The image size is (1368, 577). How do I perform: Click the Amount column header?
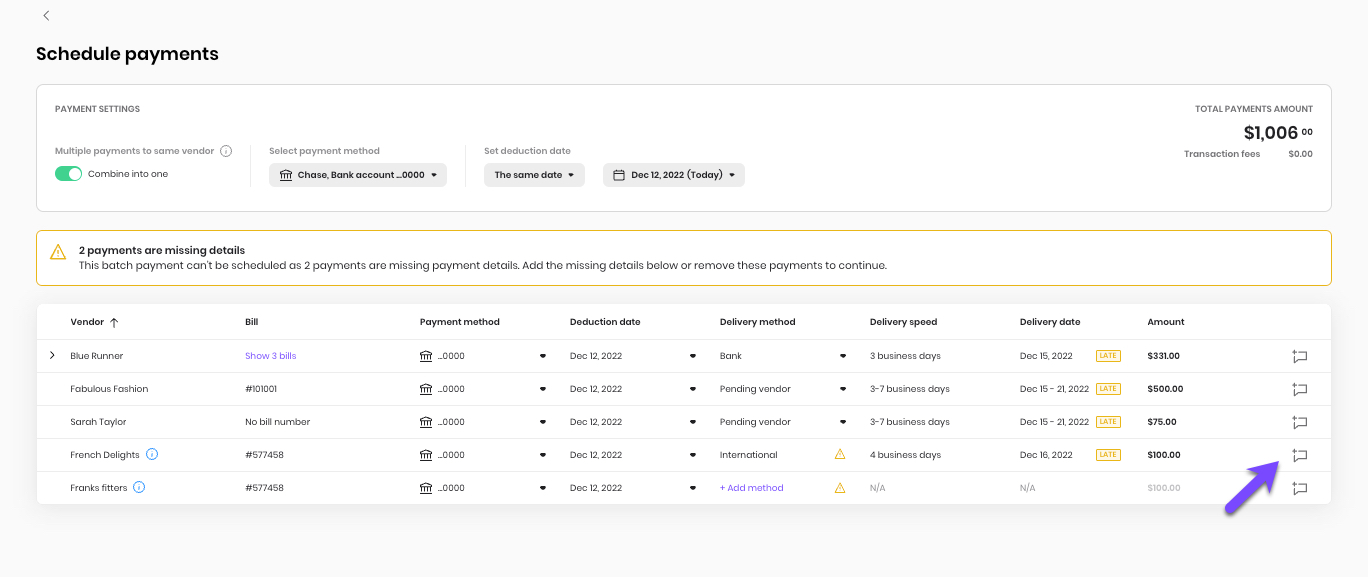coord(1166,322)
